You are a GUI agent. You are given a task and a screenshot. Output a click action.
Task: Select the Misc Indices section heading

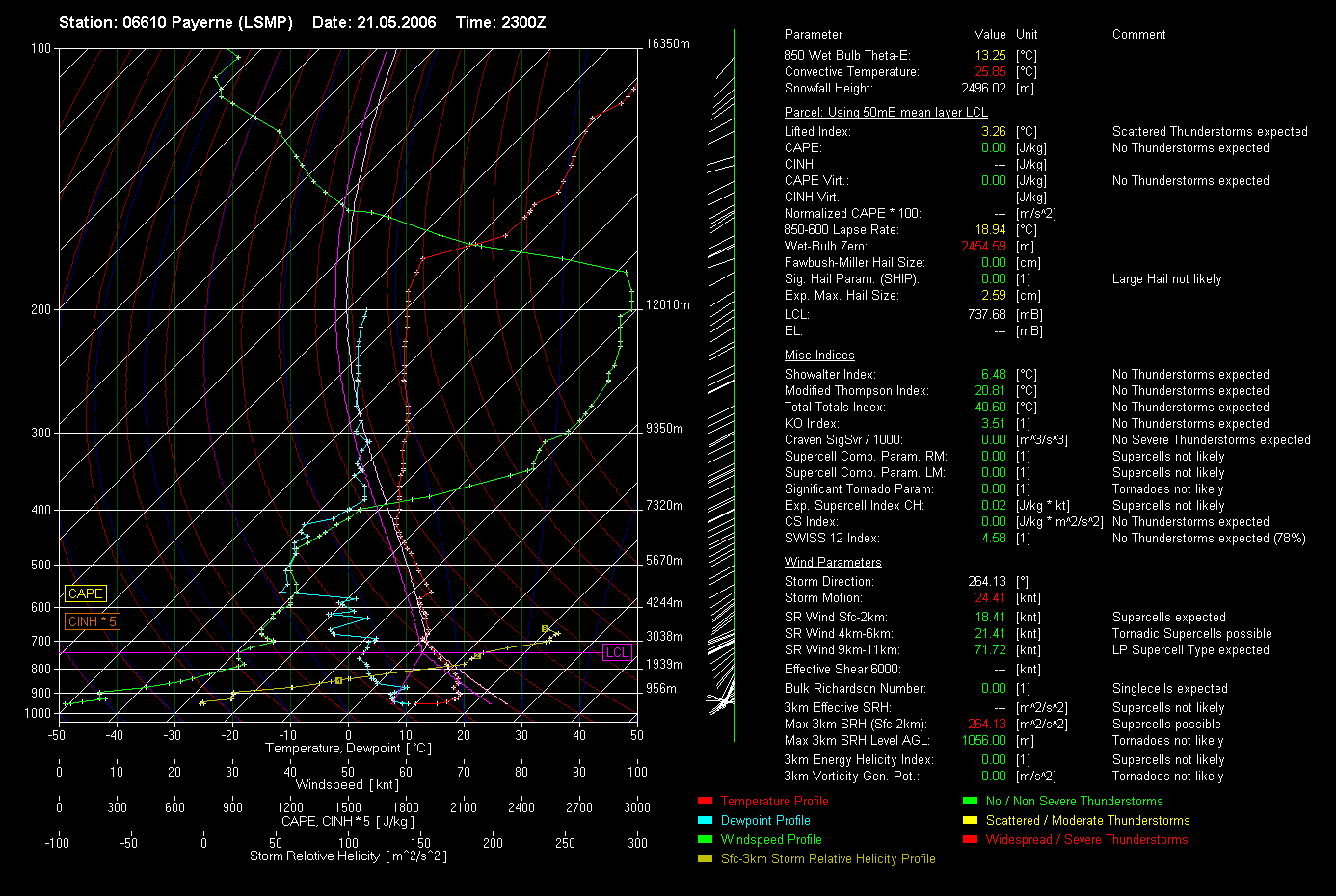click(x=818, y=355)
